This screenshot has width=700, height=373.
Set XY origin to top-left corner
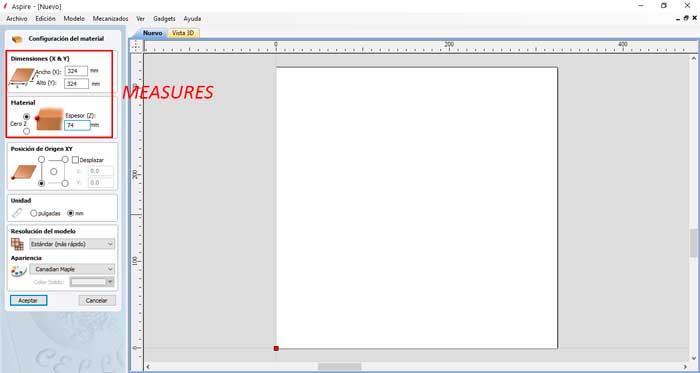[x=42, y=159]
